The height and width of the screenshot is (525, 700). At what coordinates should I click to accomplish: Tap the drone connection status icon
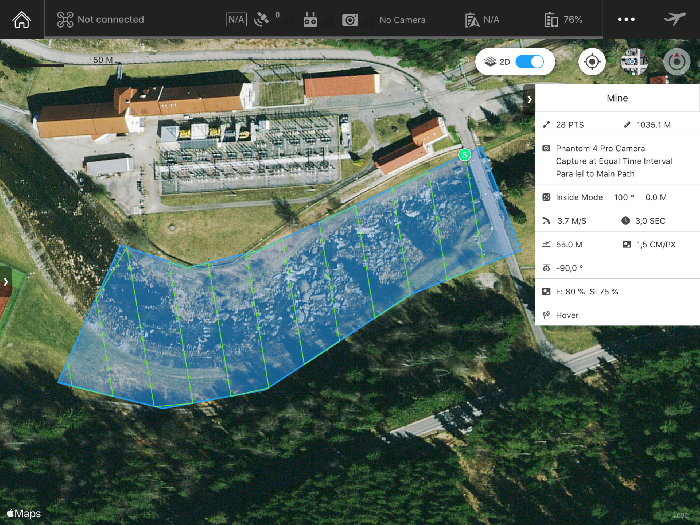click(65, 19)
